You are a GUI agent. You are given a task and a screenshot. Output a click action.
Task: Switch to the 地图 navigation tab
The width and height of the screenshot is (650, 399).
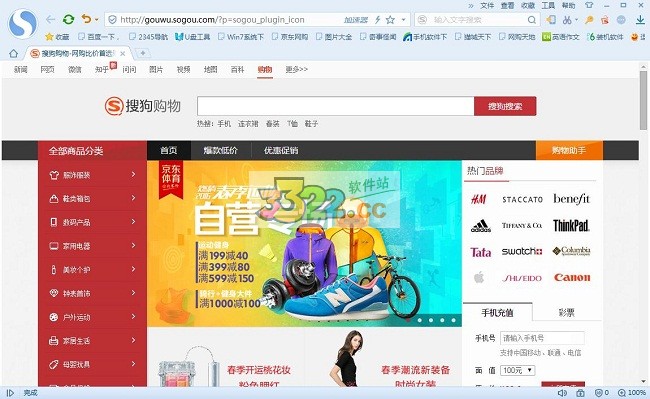(210, 69)
